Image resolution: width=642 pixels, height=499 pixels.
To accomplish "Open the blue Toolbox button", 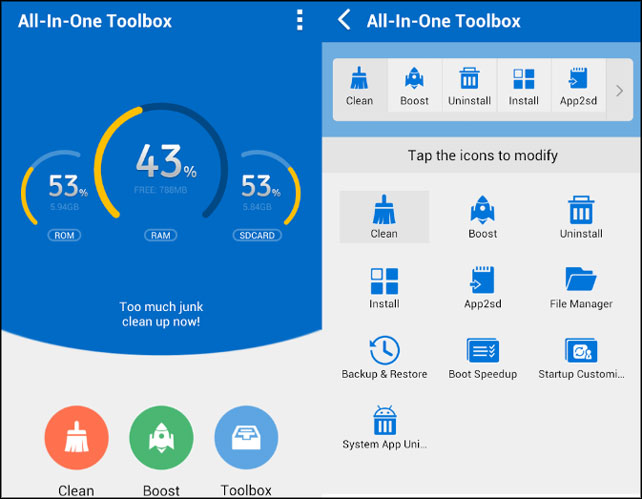I will pyautogui.click(x=246, y=439).
